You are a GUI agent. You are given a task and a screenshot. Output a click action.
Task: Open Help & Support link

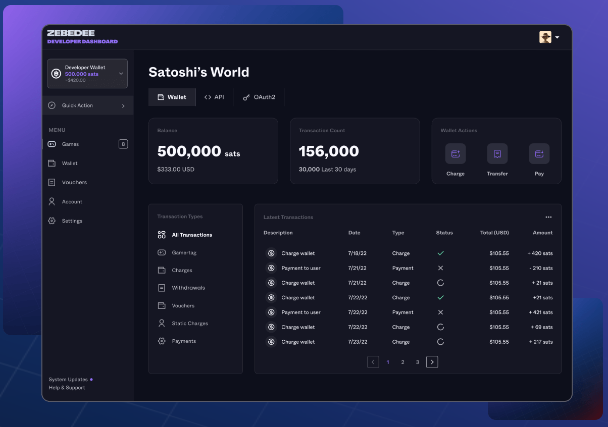pyautogui.click(x=67, y=387)
